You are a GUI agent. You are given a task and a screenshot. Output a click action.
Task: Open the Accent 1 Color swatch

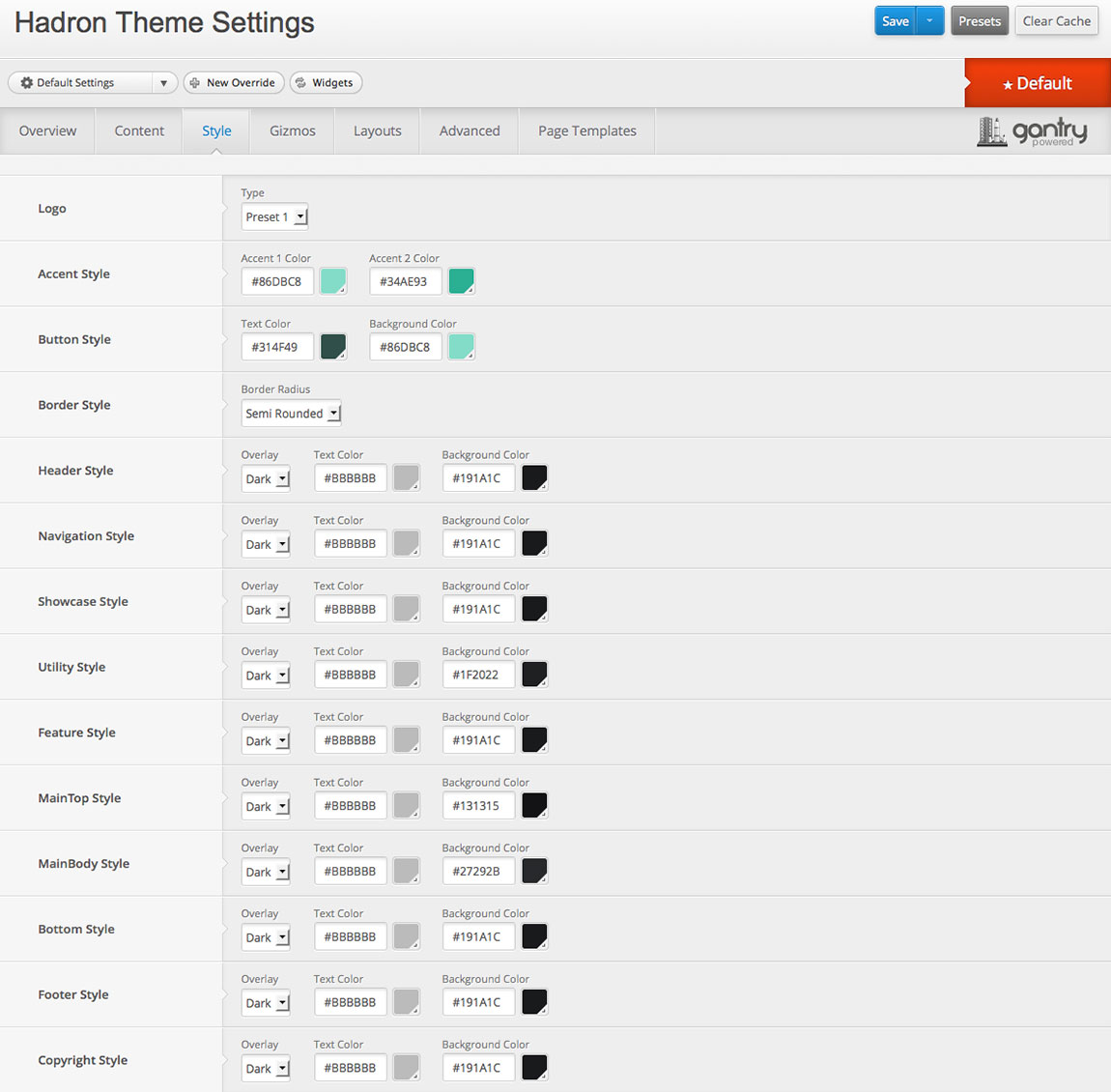[x=333, y=281]
